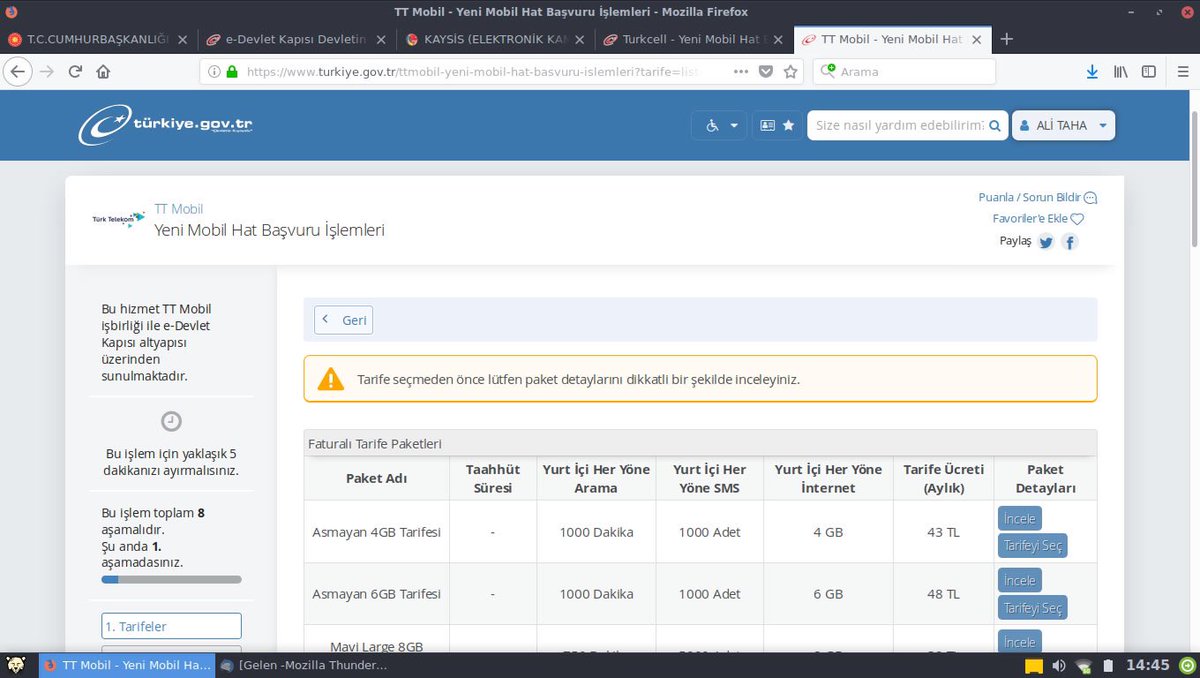The image size is (1200, 678).
Task: Share the page on Facebook
Action: (x=1070, y=242)
